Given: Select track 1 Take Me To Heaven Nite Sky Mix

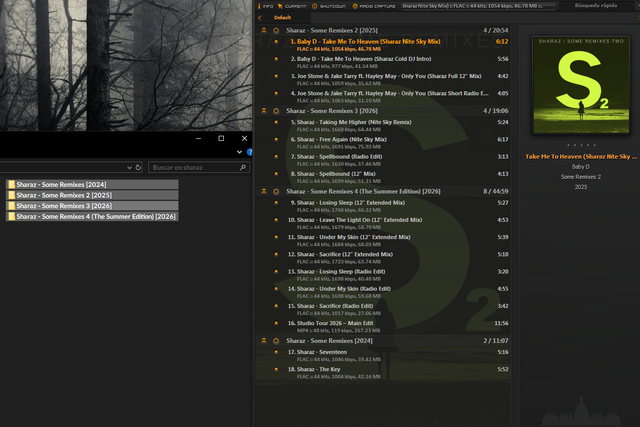Looking at the screenshot, I should coord(383,45).
